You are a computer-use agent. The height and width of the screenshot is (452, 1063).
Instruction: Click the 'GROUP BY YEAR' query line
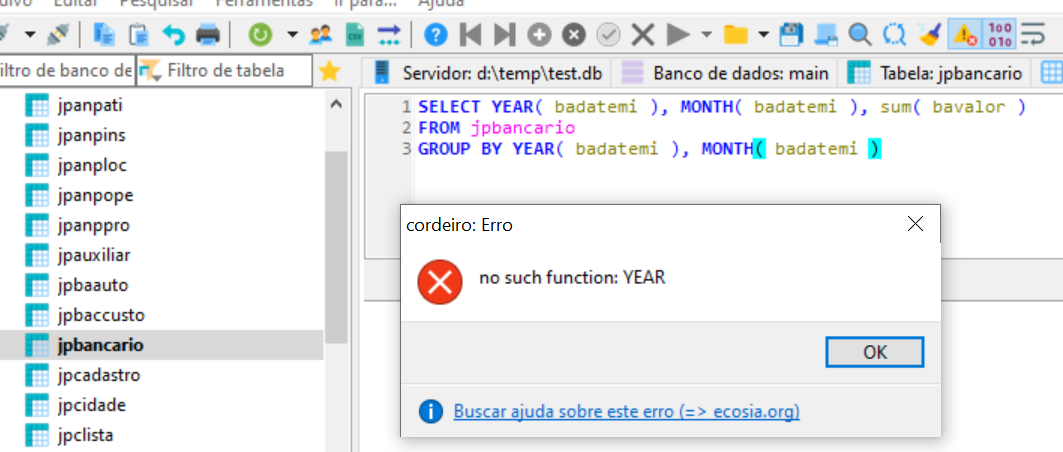[649, 148]
